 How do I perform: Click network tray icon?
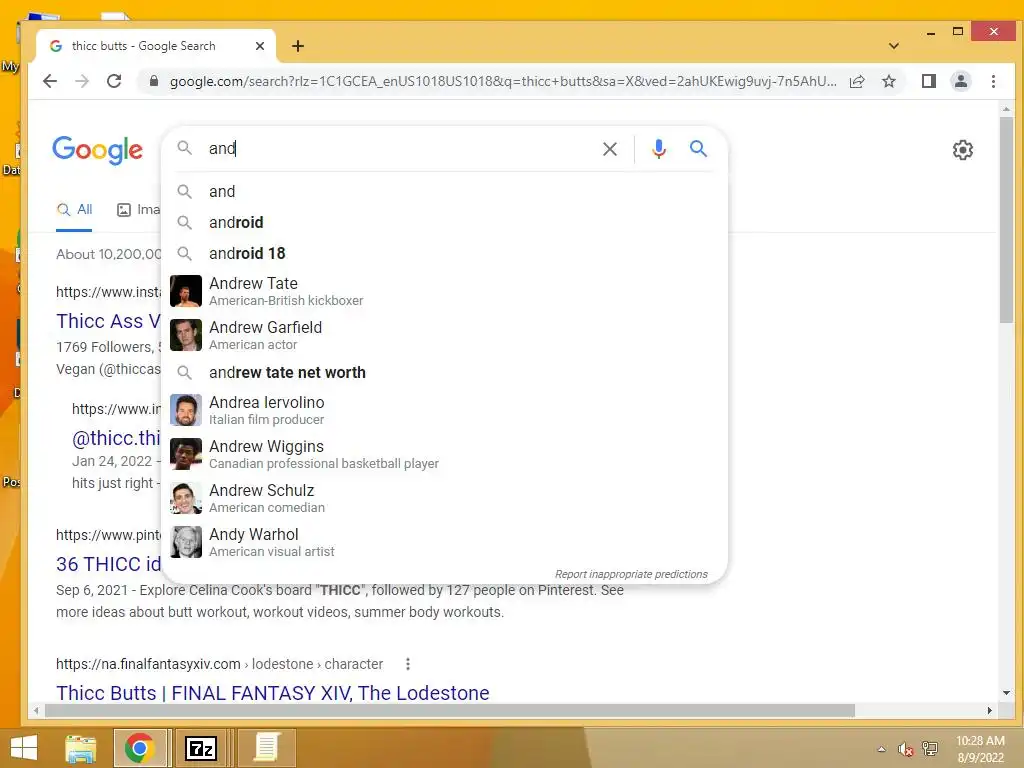pos(930,749)
